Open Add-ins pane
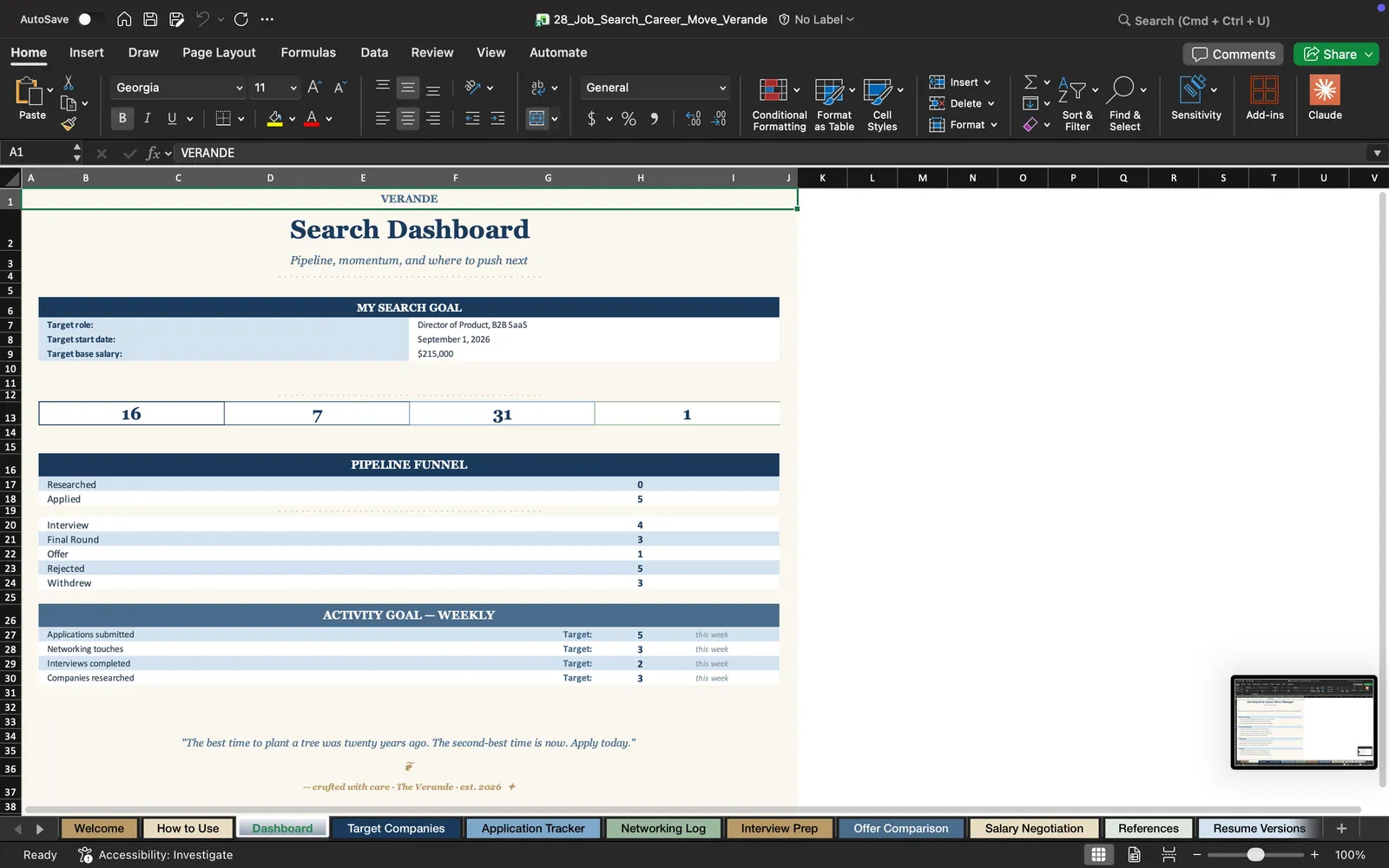Screen dimensions: 1389x868 (x=1265, y=97)
